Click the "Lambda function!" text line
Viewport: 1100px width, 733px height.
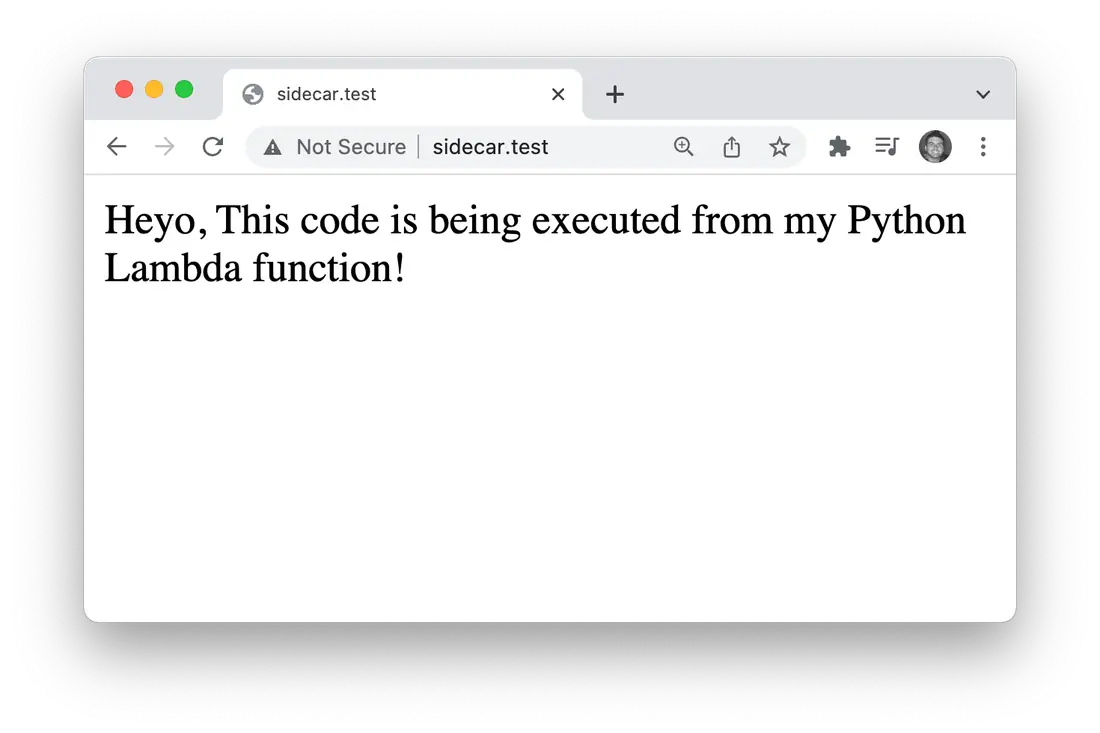(255, 268)
